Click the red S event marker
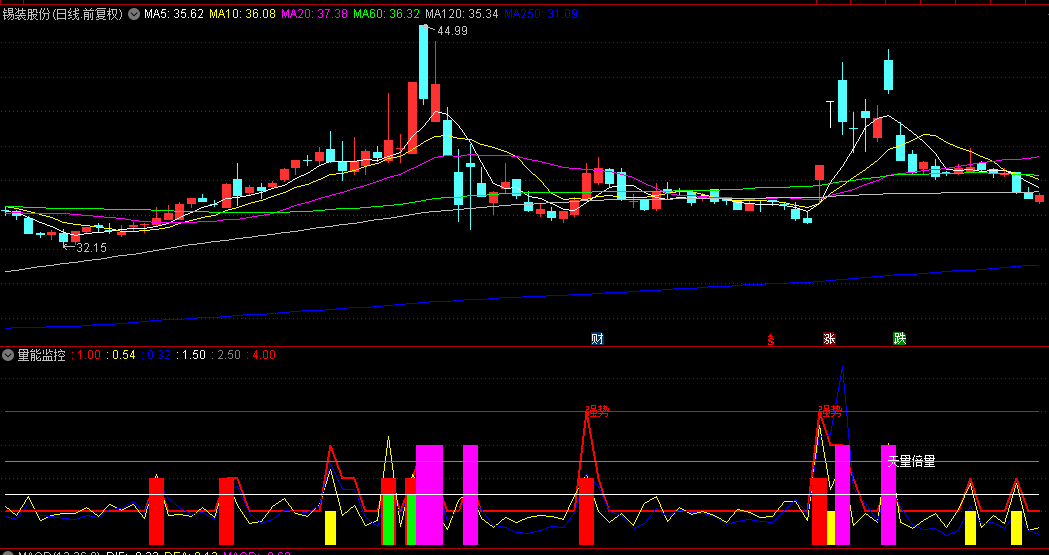This screenshot has height=555, width=1049. [x=771, y=340]
